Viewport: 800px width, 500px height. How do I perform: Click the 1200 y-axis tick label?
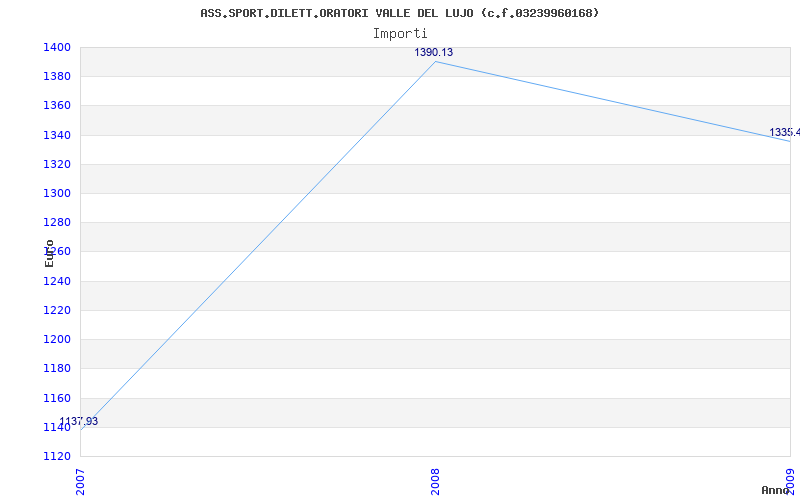click(56, 339)
